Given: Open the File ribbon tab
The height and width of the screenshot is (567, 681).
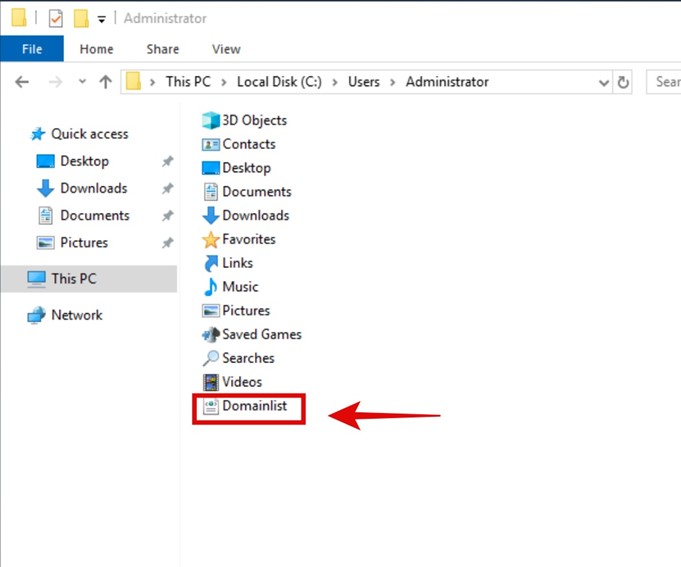Looking at the screenshot, I should point(32,49).
